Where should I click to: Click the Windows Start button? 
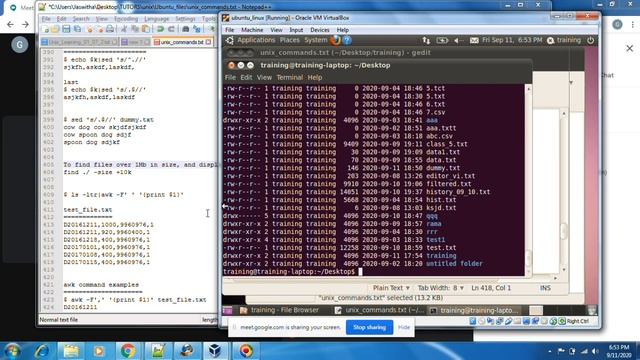tap(12, 351)
